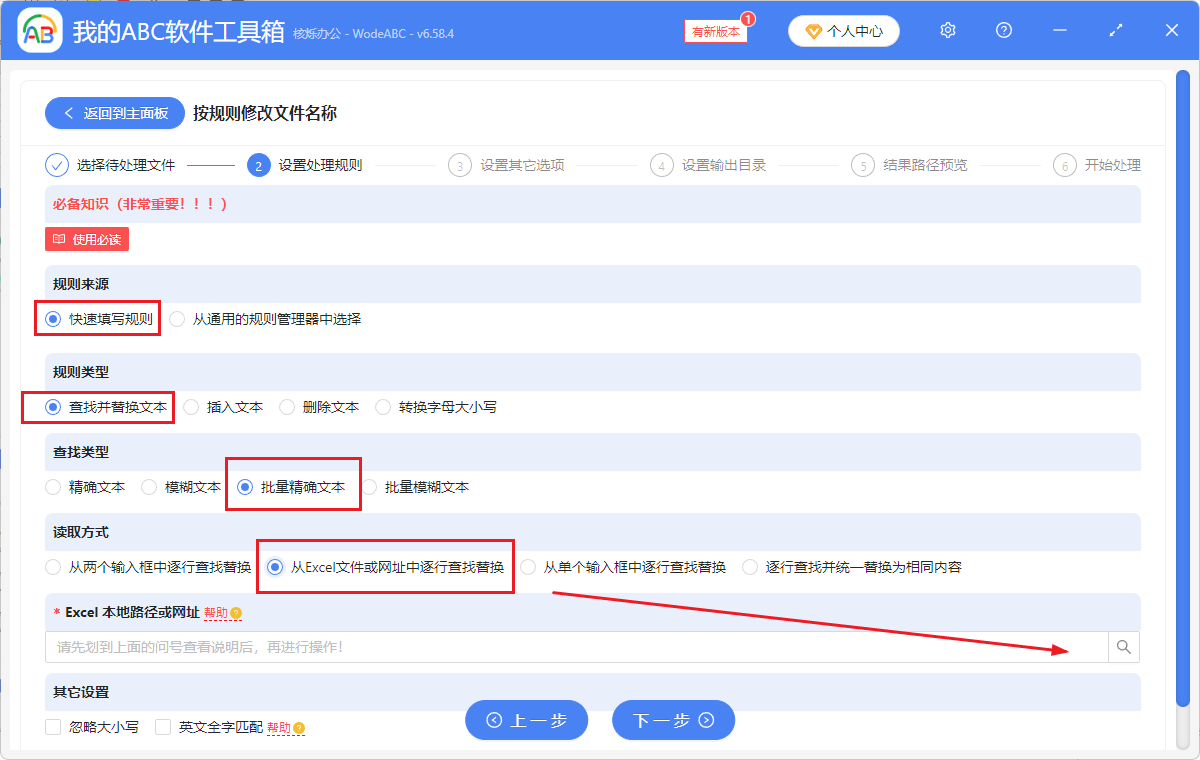
Task: Click the 下一步 next button
Action: (673, 720)
